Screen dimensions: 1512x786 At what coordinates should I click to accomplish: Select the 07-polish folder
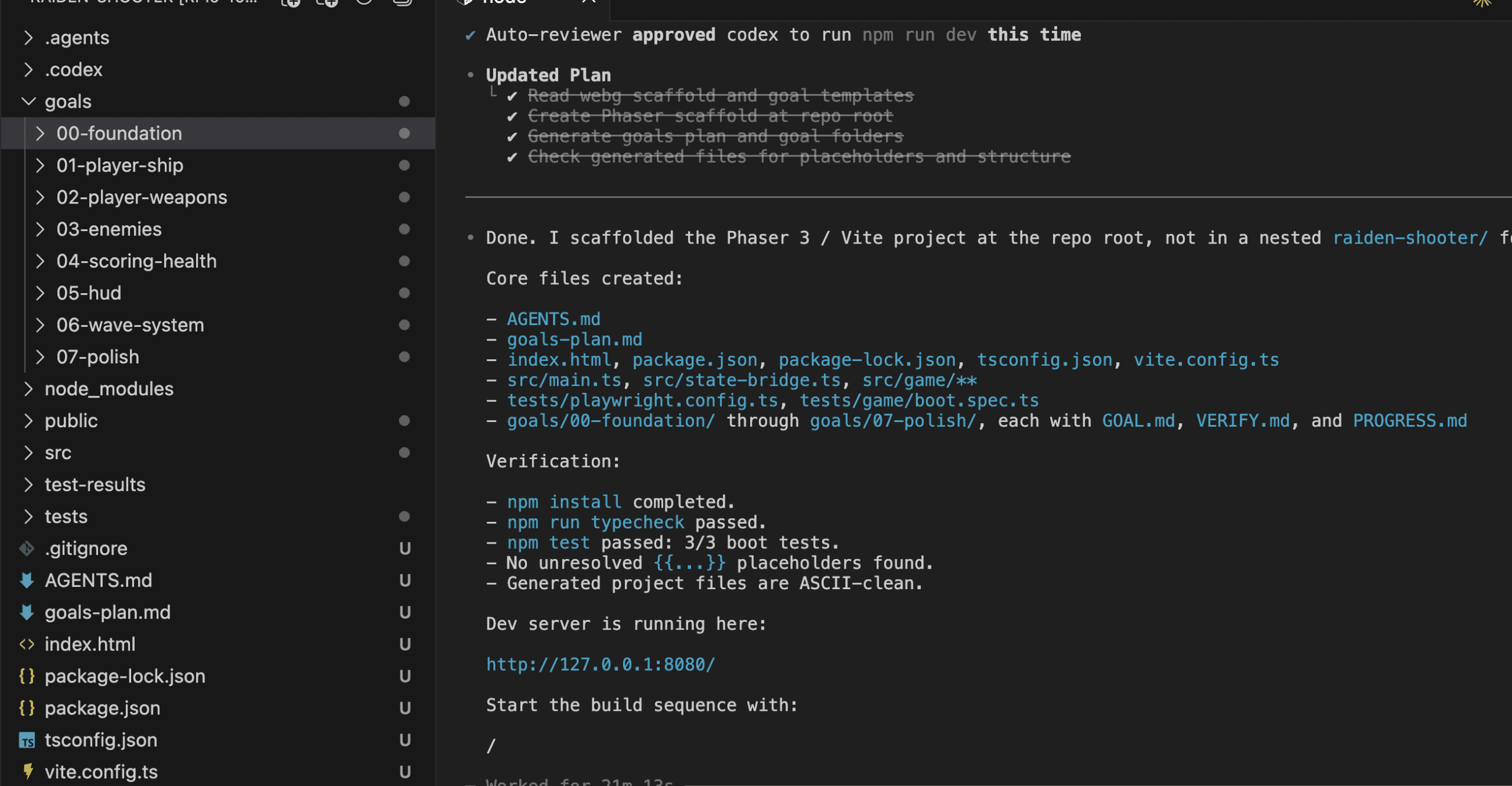coord(219,357)
